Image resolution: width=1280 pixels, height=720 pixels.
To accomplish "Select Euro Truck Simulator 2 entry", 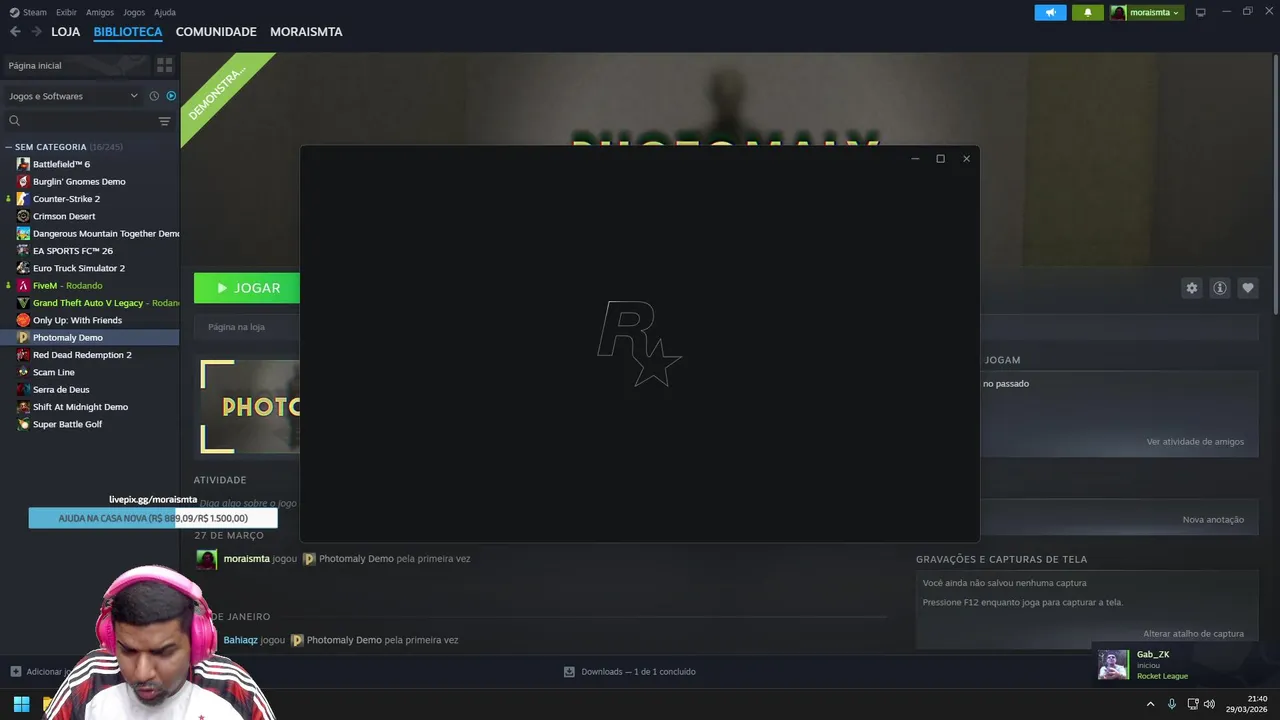I will tap(90, 268).
